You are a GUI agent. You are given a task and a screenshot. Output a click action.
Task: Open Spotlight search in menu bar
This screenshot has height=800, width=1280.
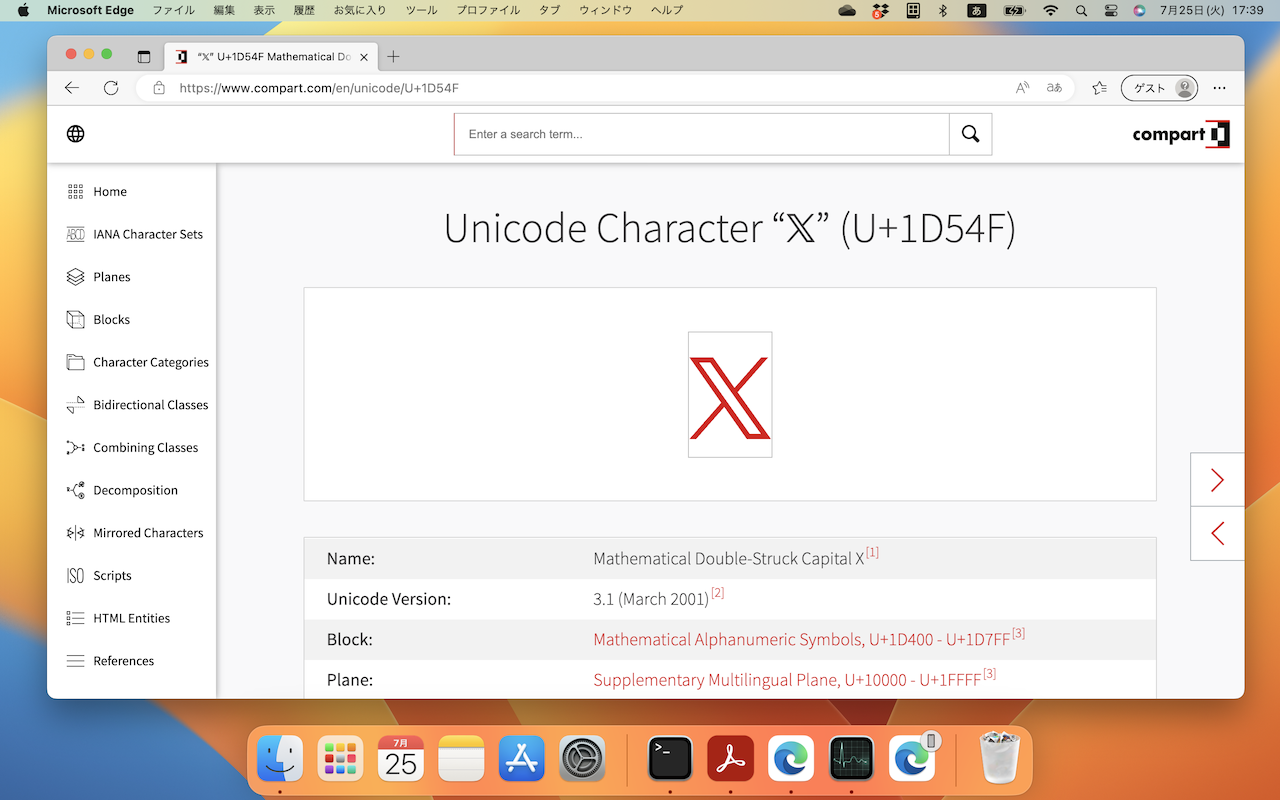(x=1081, y=10)
